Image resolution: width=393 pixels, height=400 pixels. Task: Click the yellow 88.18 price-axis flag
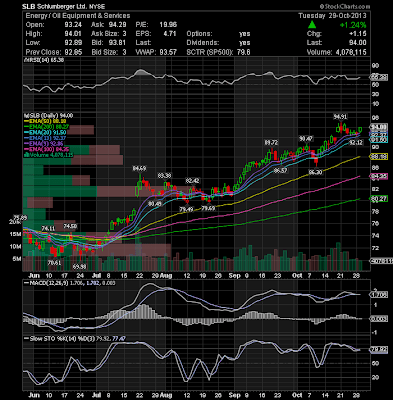(x=379, y=156)
